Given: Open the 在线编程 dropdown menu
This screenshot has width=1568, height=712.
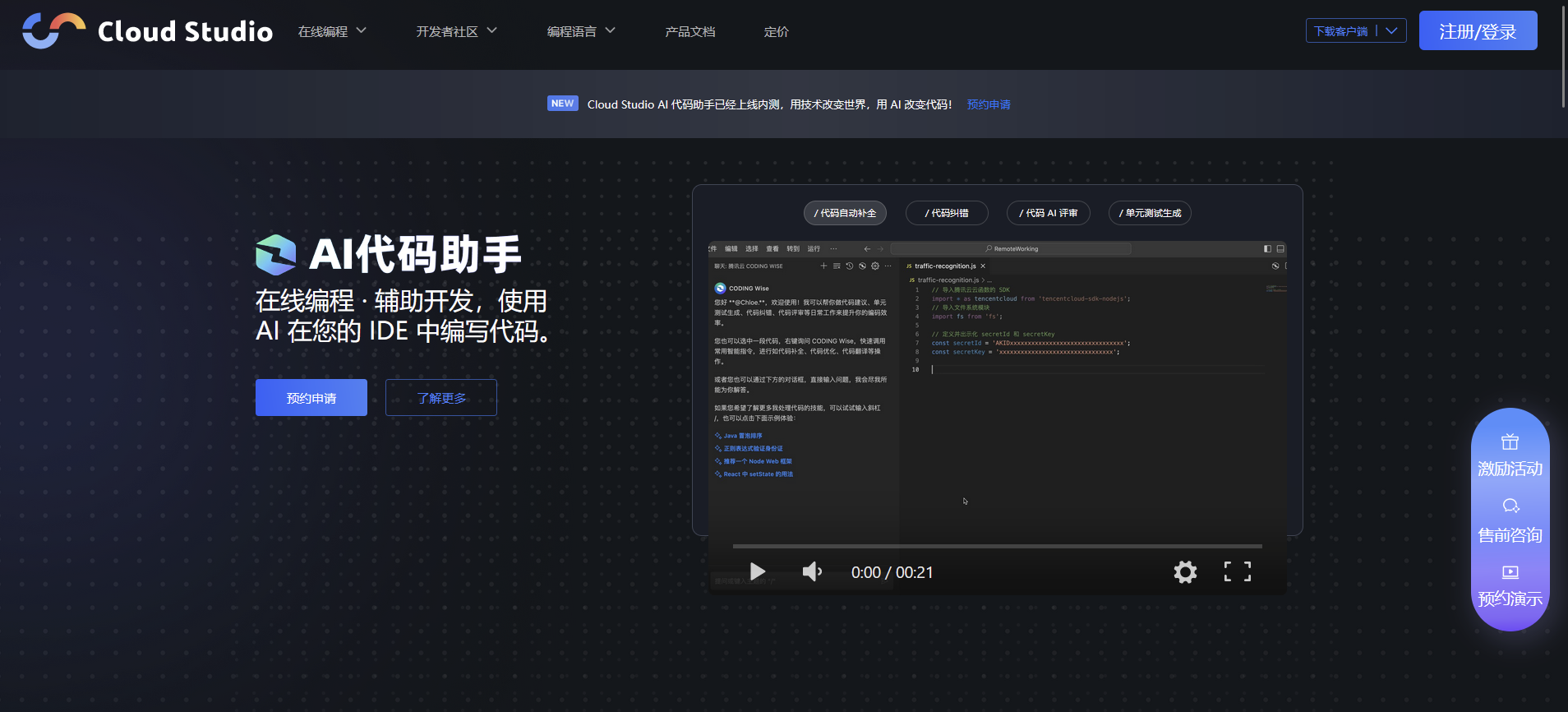Looking at the screenshot, I should 332,31.
